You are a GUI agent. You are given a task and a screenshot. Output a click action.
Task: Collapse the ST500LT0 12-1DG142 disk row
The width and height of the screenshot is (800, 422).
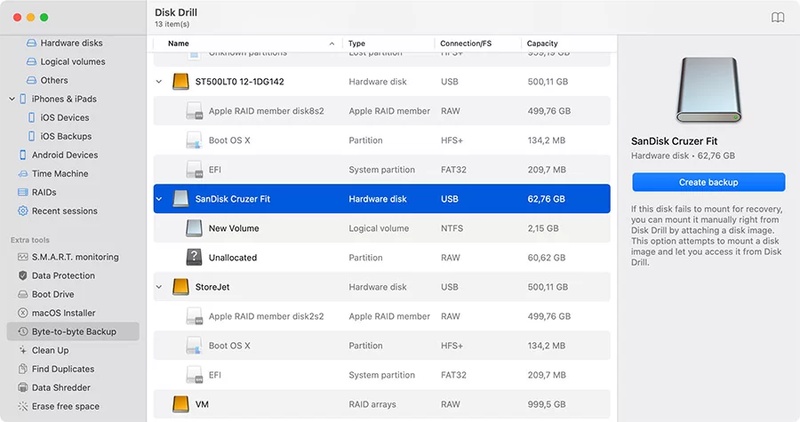(159, 82)
